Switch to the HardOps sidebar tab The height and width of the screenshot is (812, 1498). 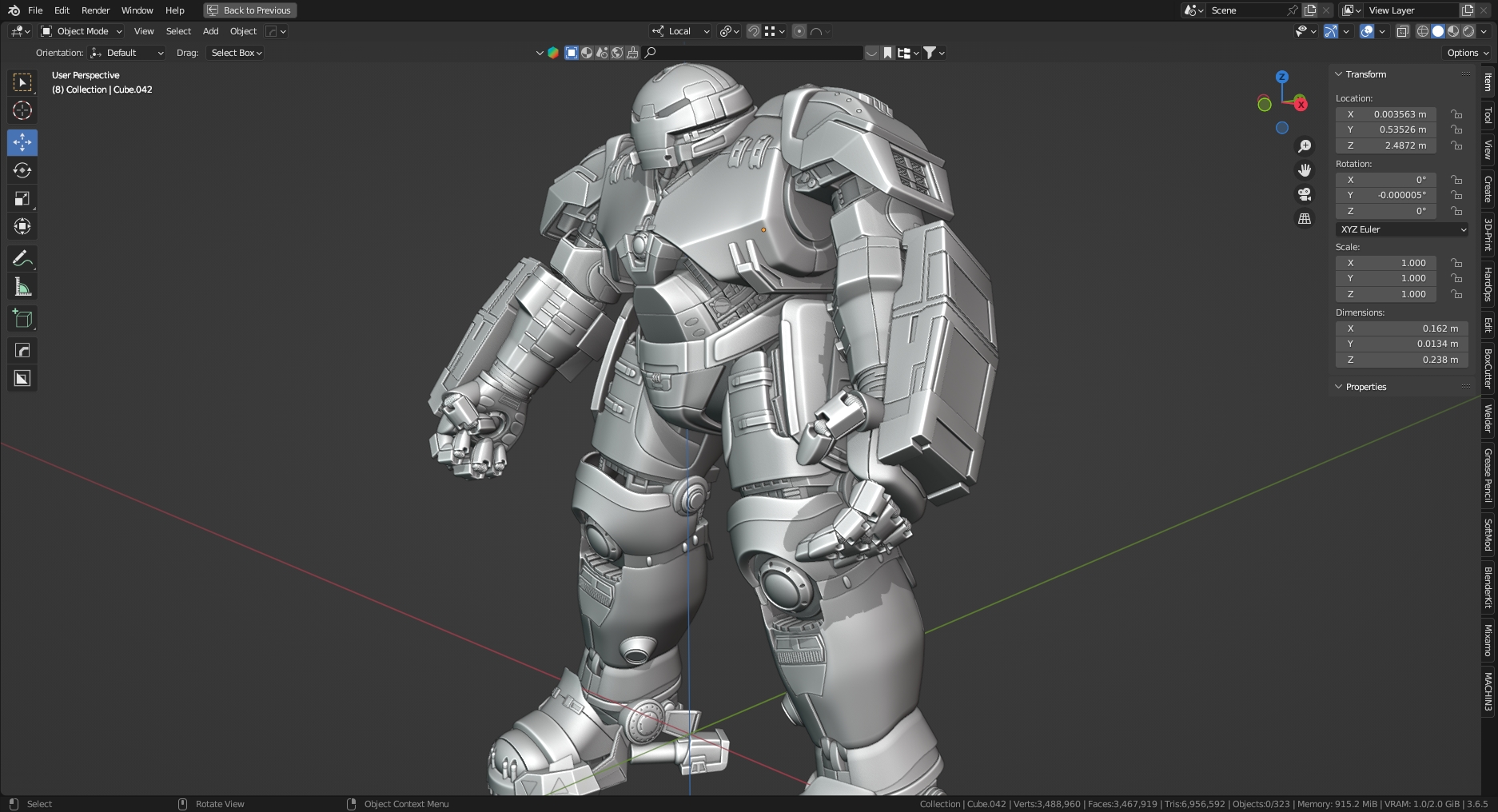click(x=1488, y=284)
